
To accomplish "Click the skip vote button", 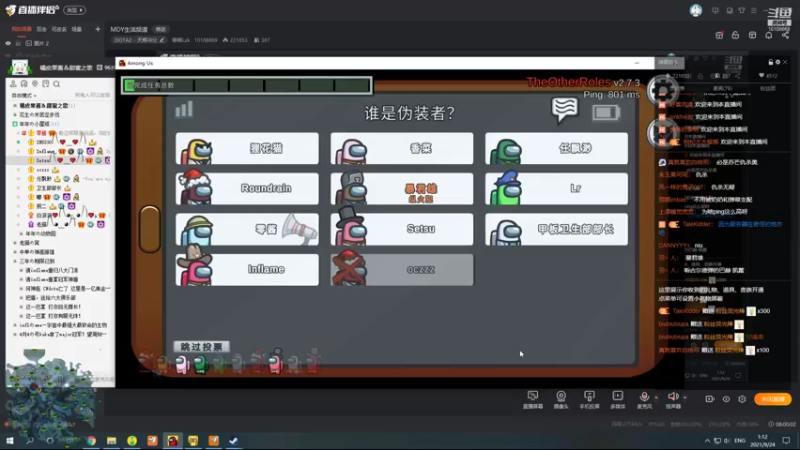I will click(202, 347).
